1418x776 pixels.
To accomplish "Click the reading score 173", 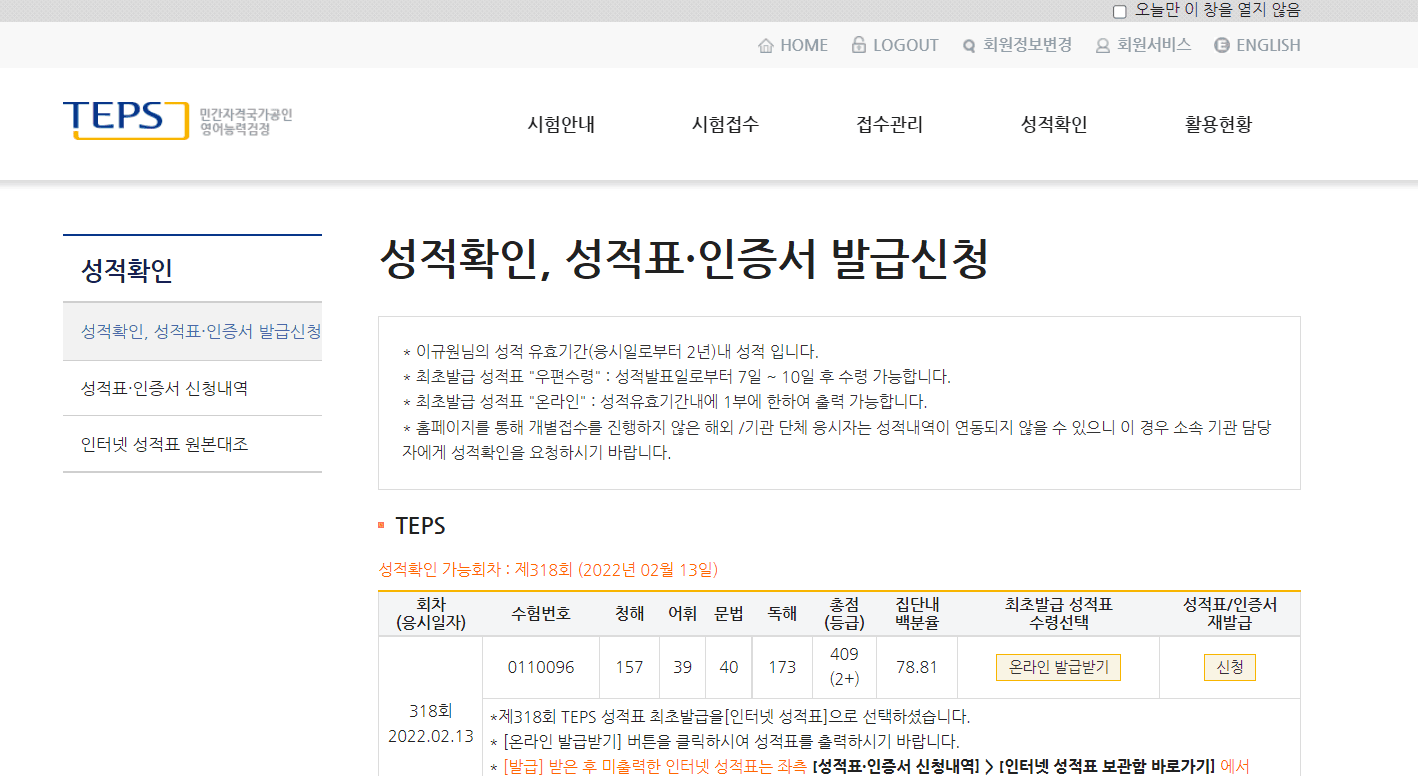I will pyautogui.click(x=782, y=667).
